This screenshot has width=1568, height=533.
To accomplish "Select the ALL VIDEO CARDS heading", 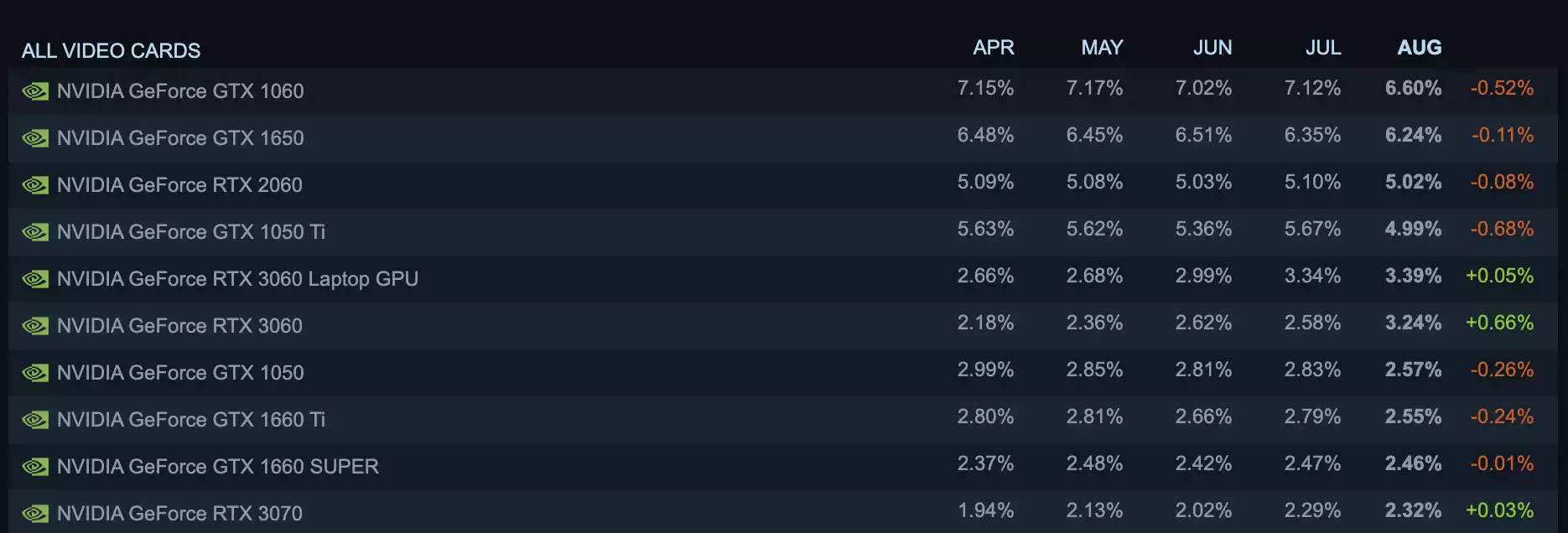I will [x=111, y=51].
